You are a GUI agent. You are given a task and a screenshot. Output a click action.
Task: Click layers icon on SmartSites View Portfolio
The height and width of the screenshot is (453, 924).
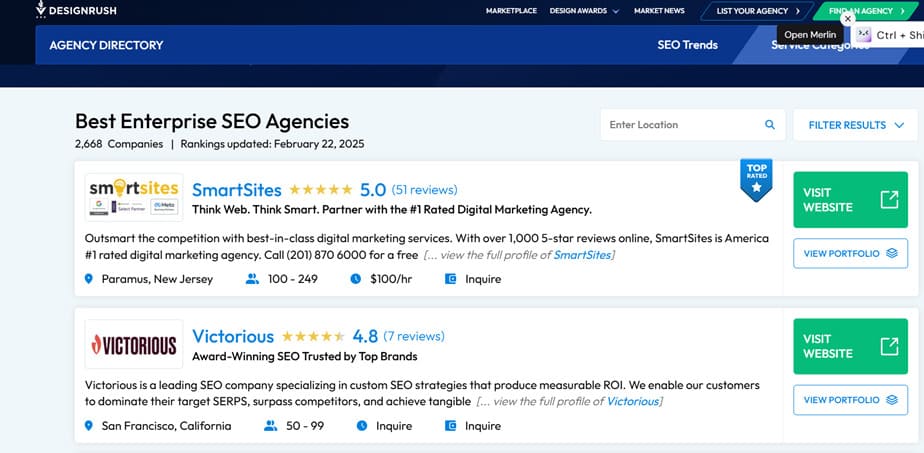(x=892, y=253)
